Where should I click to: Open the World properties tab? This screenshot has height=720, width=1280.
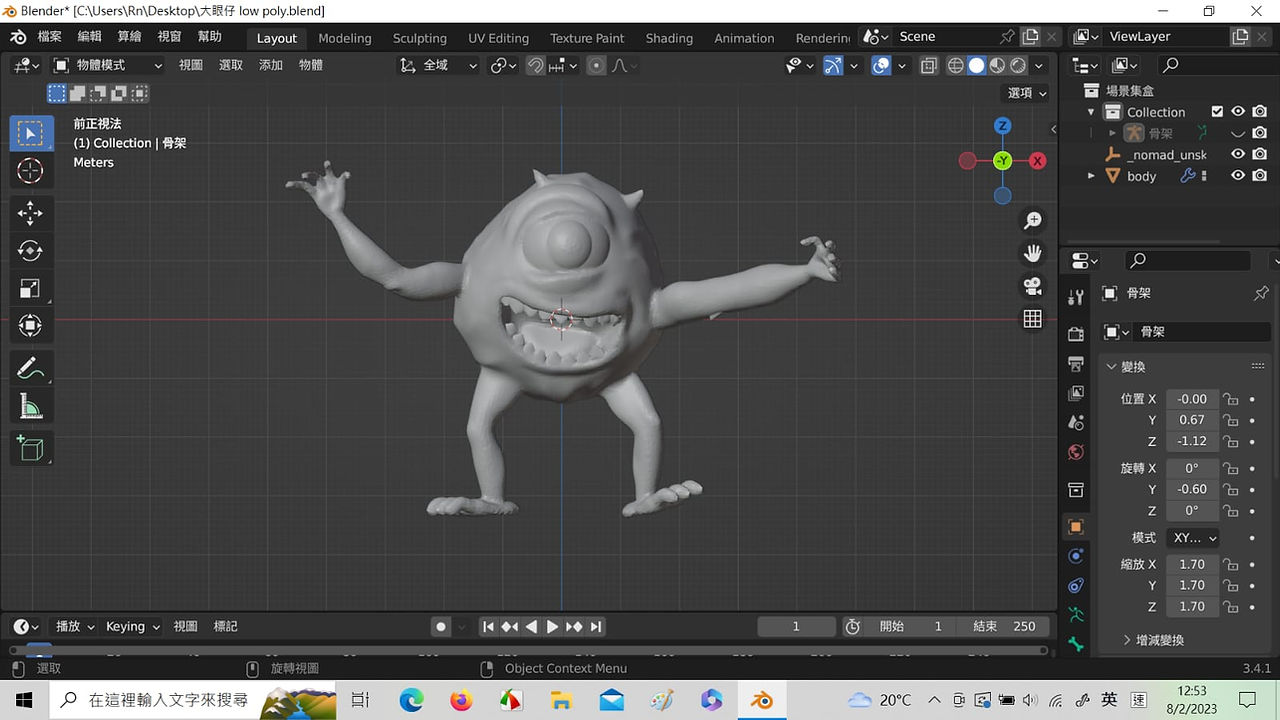(x=1076, y=453)
